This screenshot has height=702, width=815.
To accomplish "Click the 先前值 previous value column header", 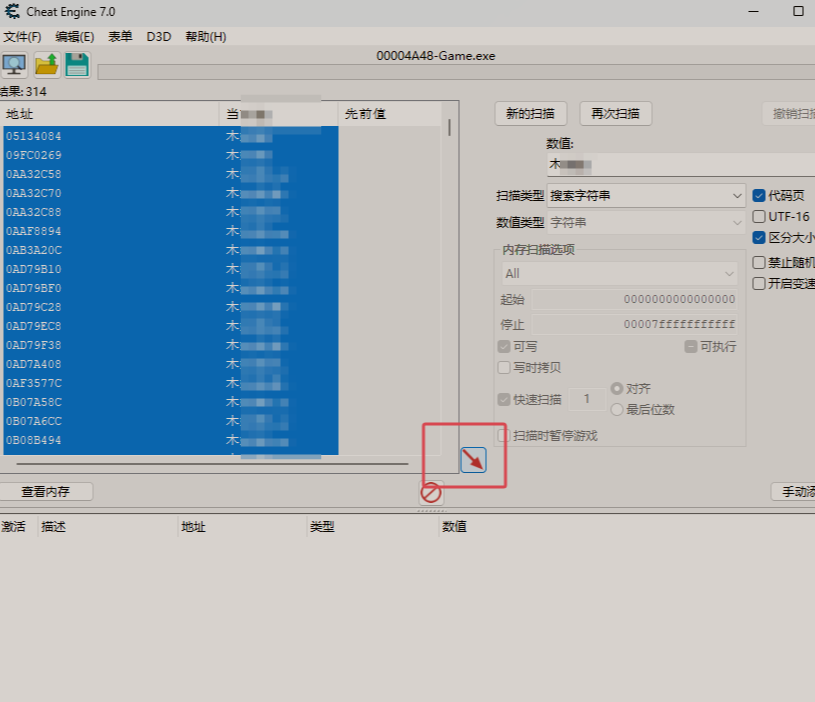I will pyautogui.click(x=390, y=114).
